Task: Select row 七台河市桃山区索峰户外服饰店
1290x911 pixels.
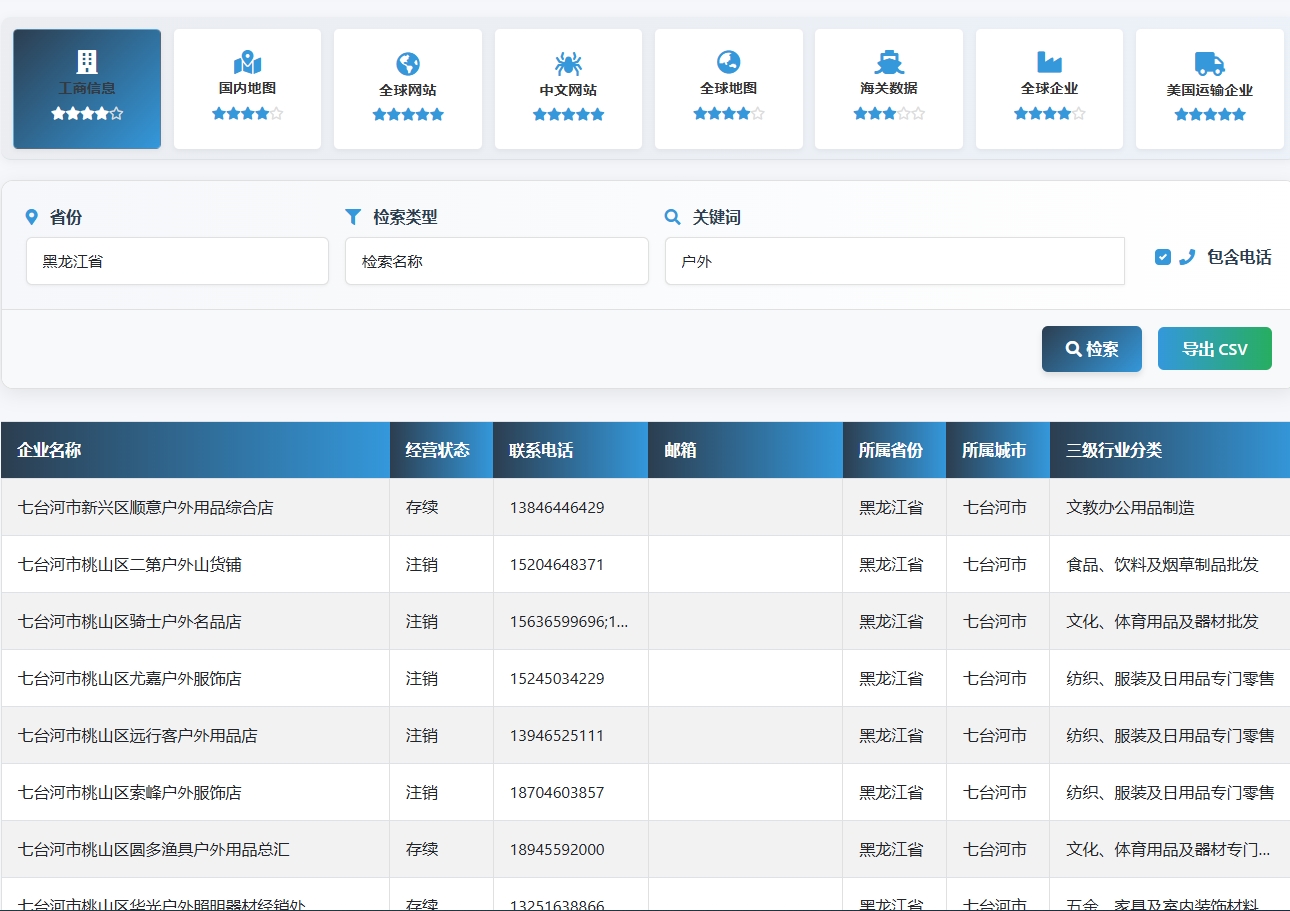Action: [645, 792]
